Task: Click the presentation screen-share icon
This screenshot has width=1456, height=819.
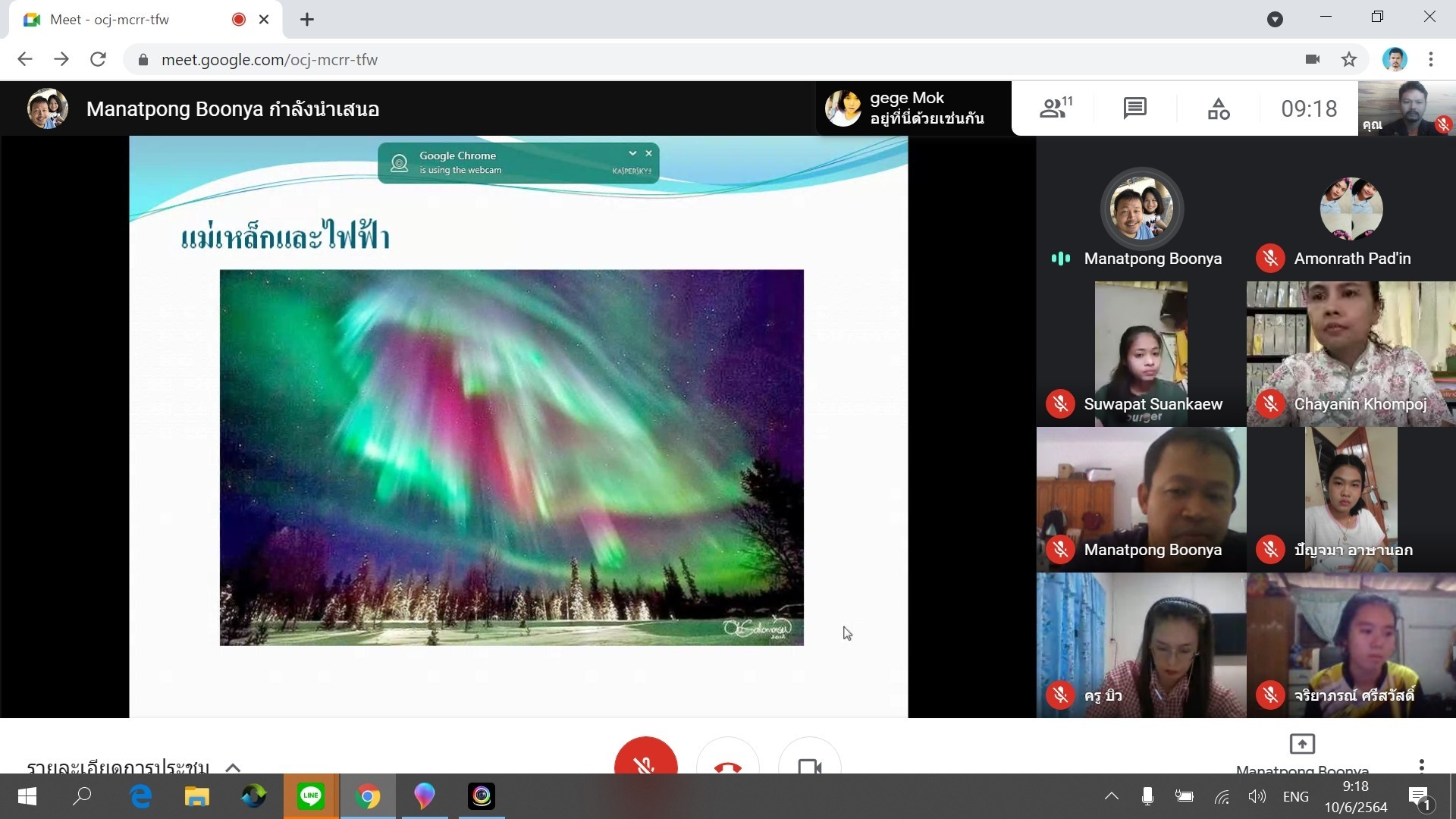Action: [1301, 744]
